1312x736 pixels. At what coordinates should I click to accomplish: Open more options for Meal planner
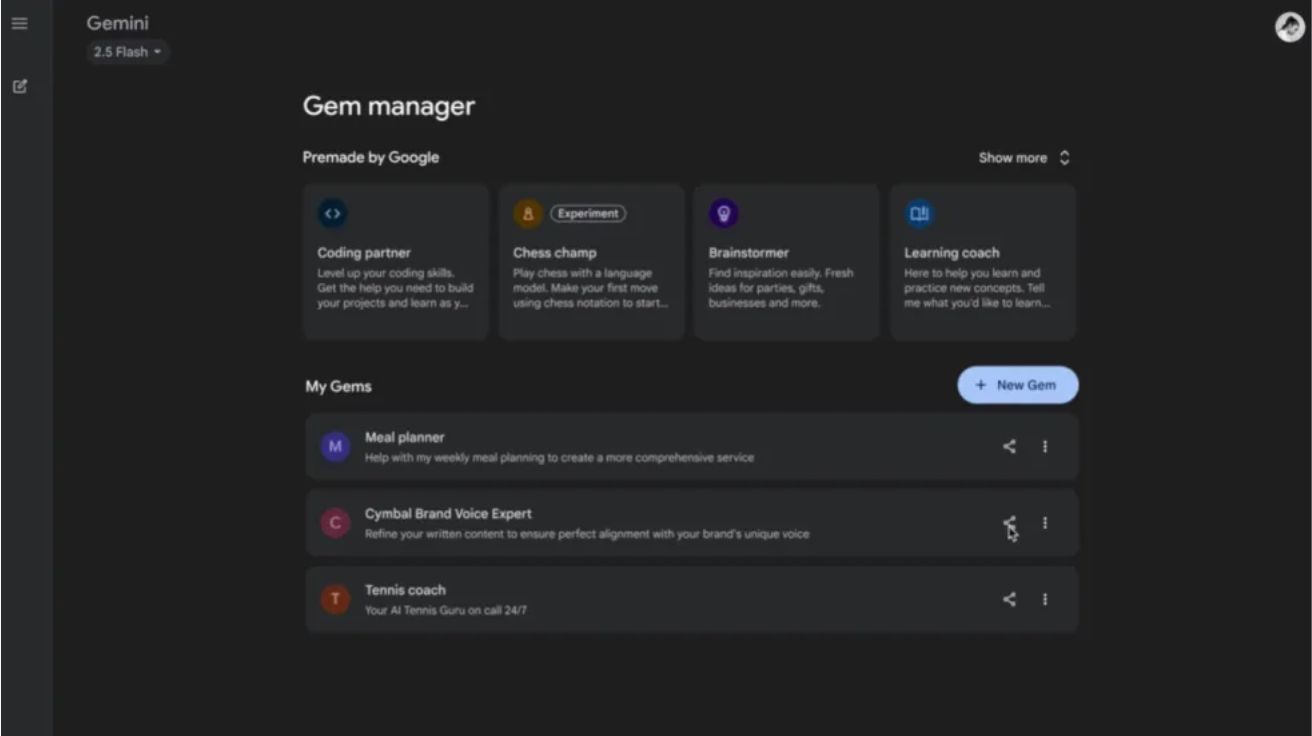1045,446
